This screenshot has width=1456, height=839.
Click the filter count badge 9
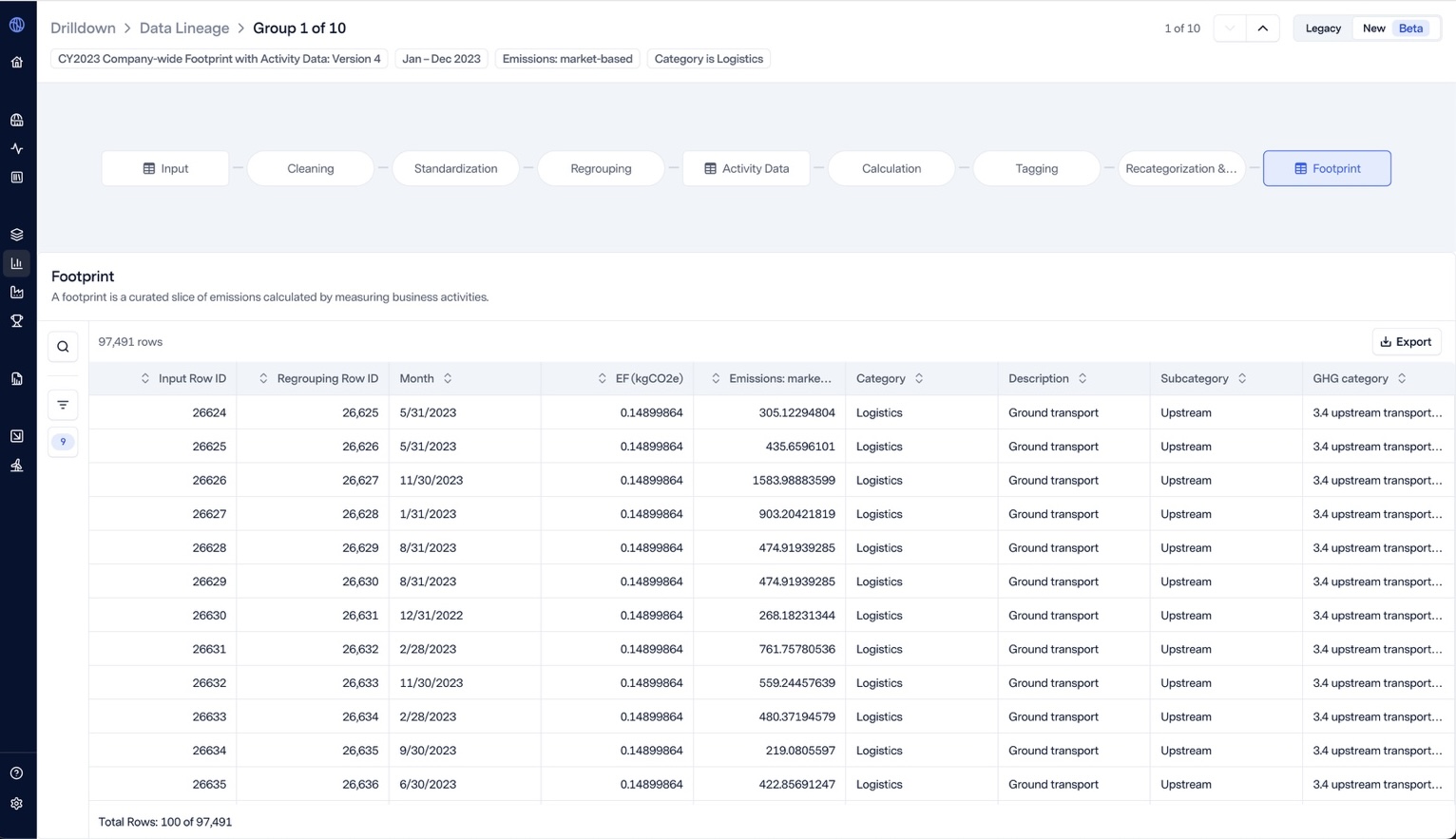tap(63, 442)
